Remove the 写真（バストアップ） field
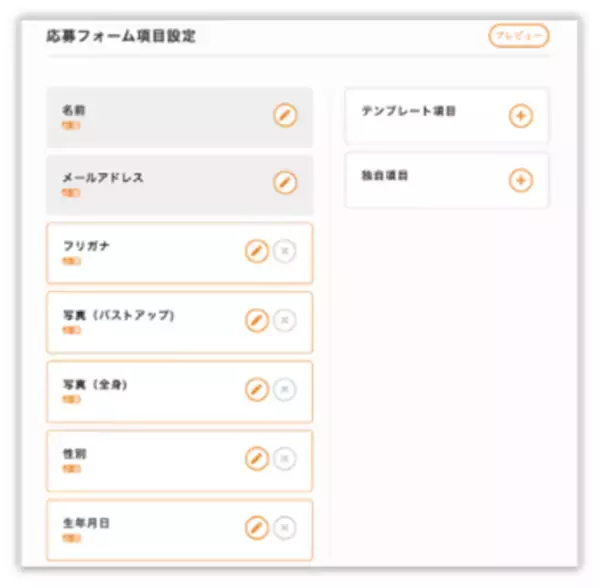600x588 pixels. pos(284,321)
